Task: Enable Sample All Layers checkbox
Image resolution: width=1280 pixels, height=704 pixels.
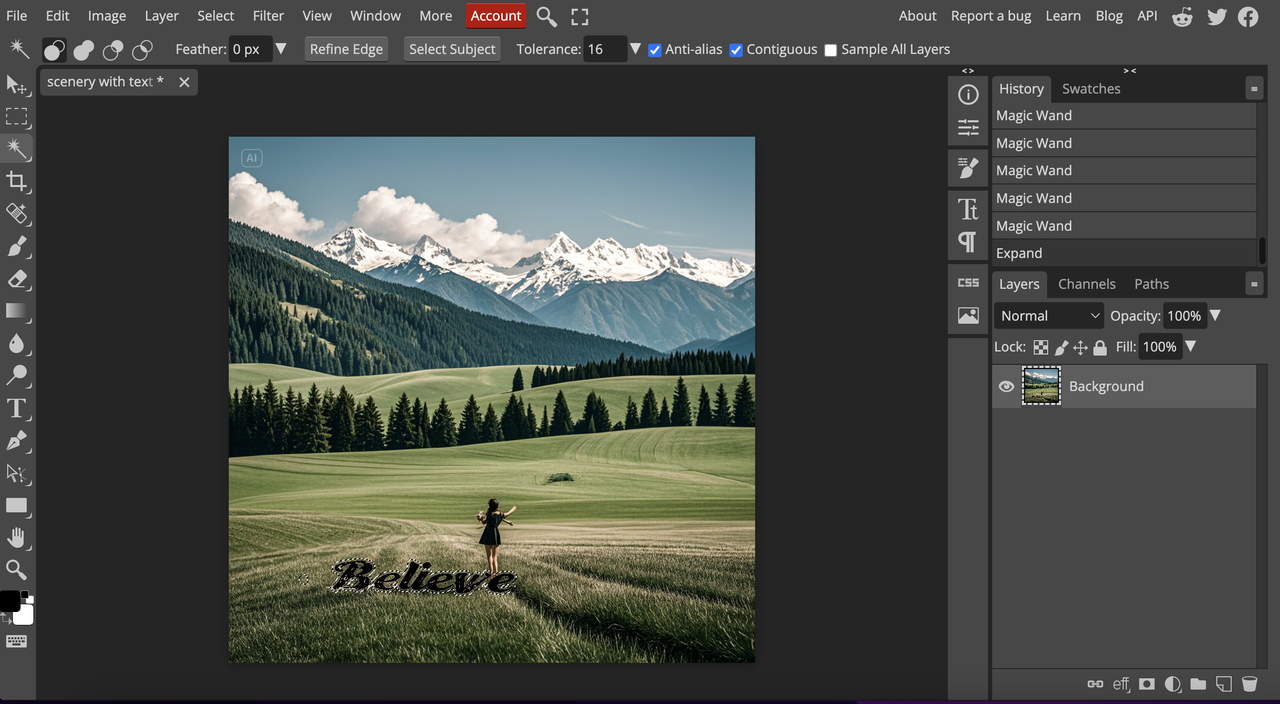Action: coord(830,50)
